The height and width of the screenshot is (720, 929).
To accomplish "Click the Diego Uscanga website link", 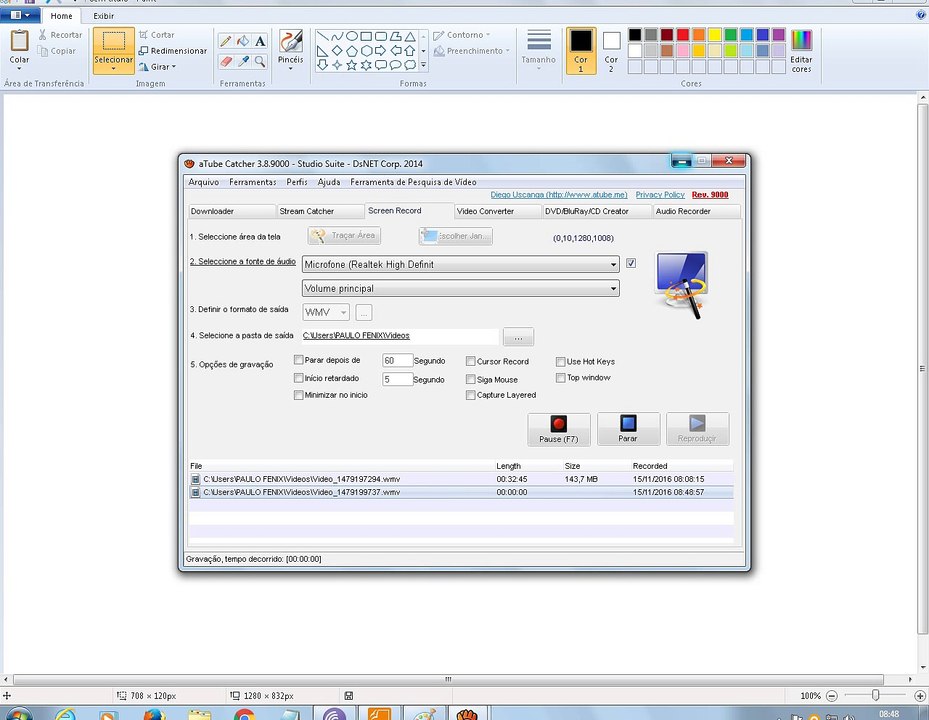I will [559, 194].
